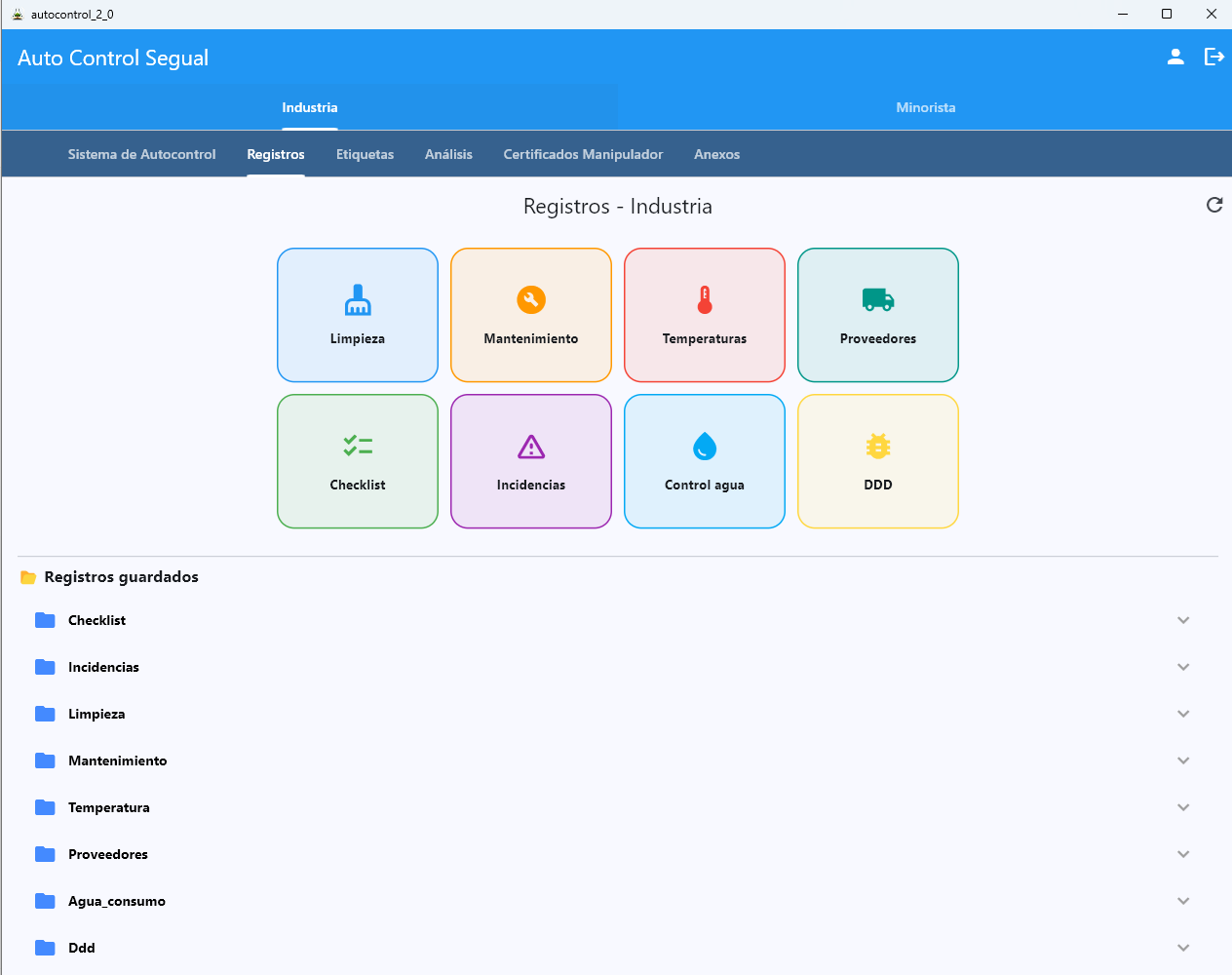
Task: Go to the Análisis tab
Action: pos(448,154)
